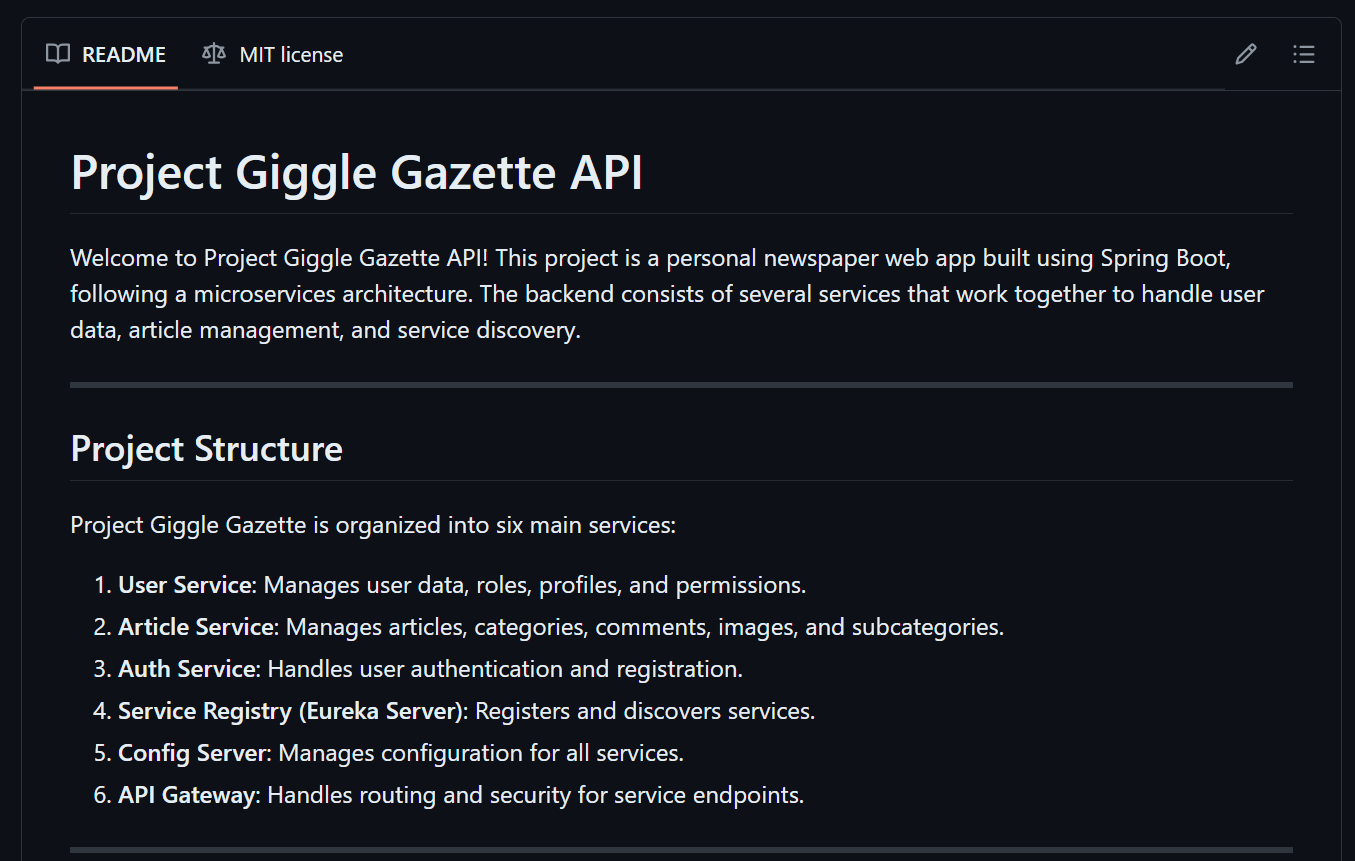
Task: Click the pencil edit README icon
Action: (x=1245, y=54)
